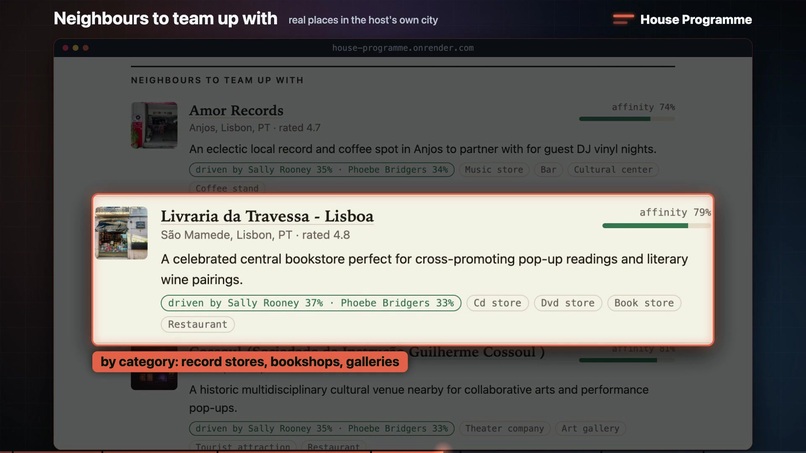
Task: Click the Bar tag under Amor Records
Action: 548,169
